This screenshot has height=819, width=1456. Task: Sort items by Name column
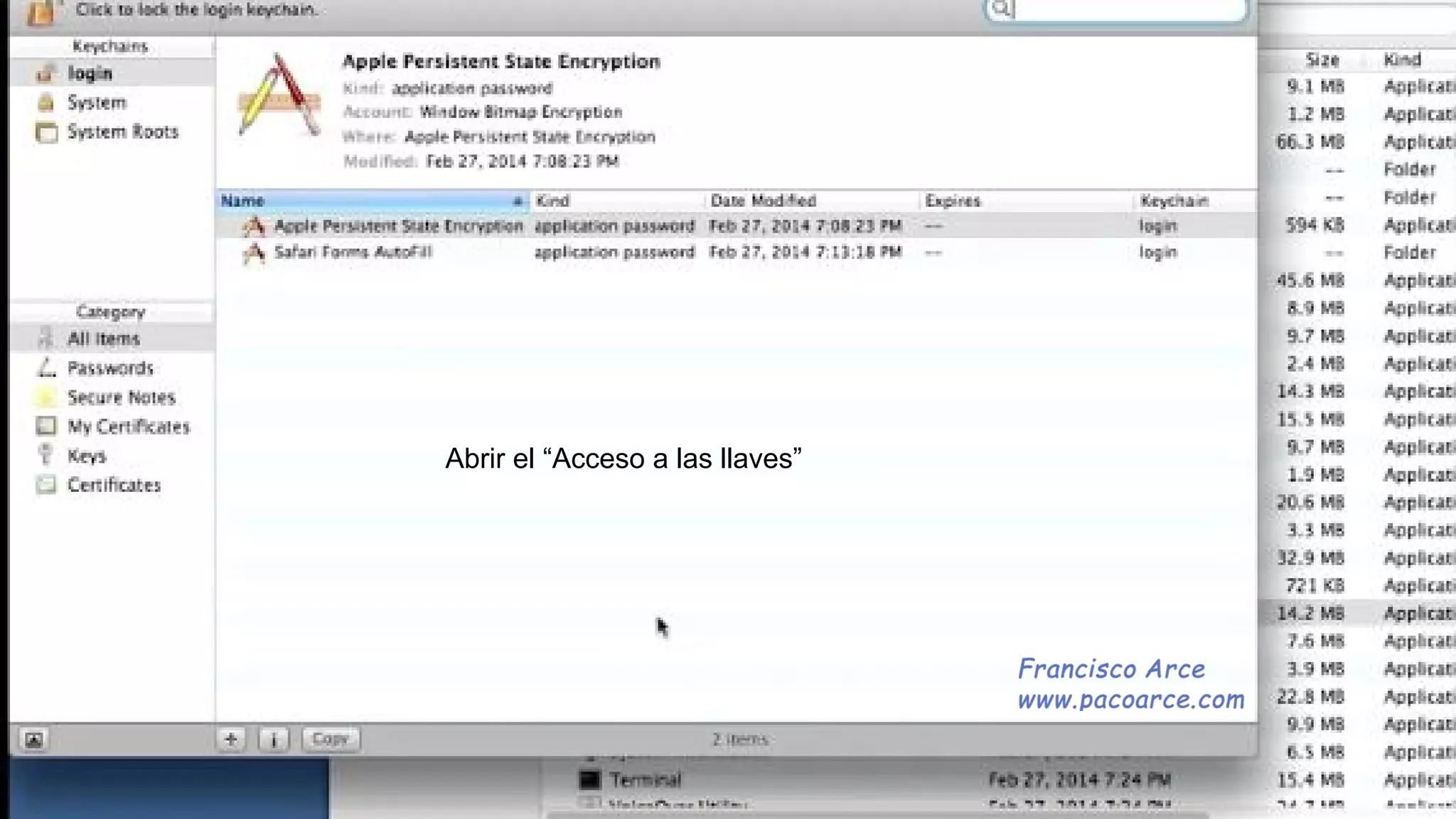[373, 200]
